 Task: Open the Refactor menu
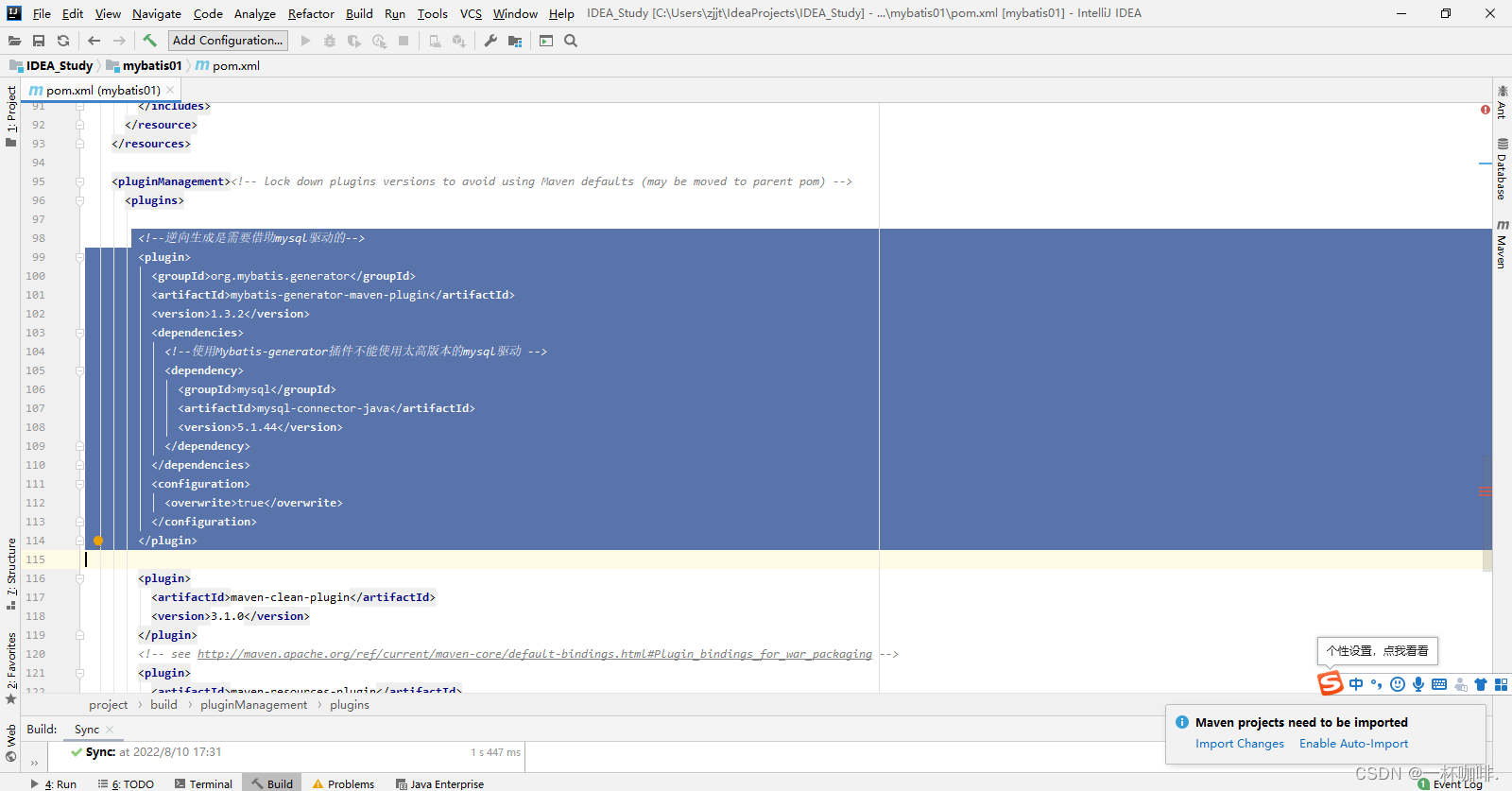pyautogui.click(x=311, y=13)
